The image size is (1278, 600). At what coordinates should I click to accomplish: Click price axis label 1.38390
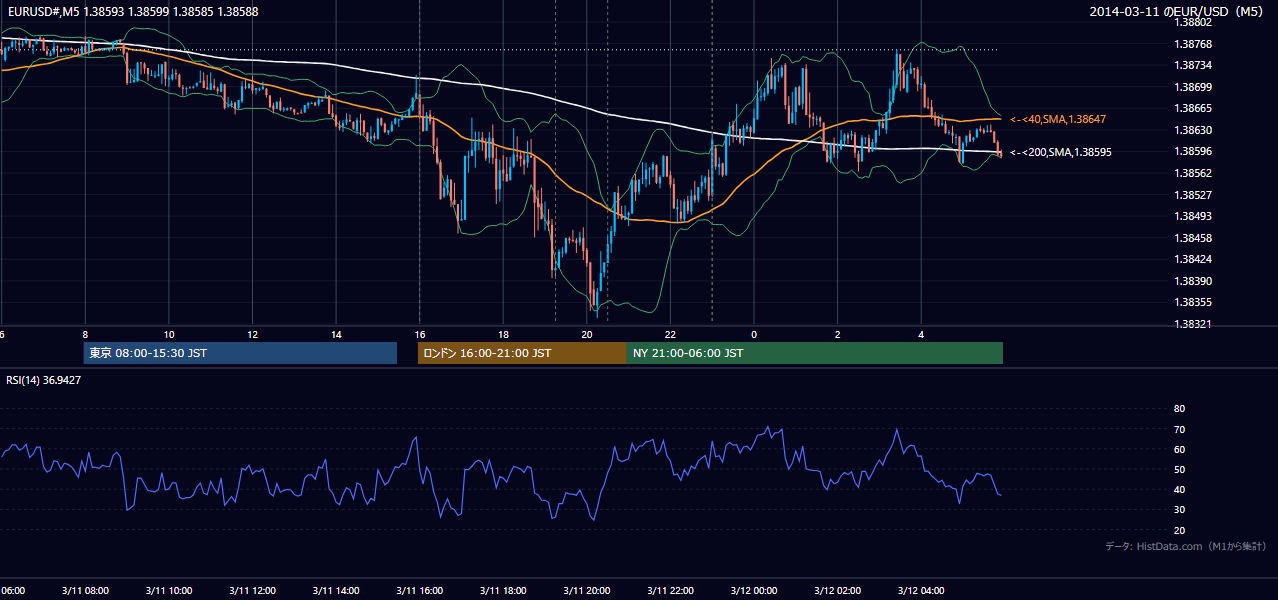point(1193,281)
